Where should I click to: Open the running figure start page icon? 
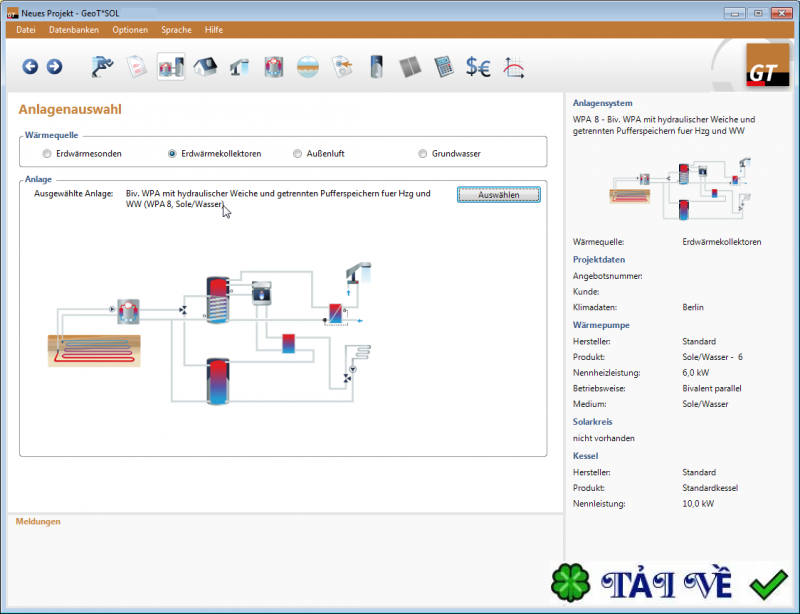click(x=103, y=66)
